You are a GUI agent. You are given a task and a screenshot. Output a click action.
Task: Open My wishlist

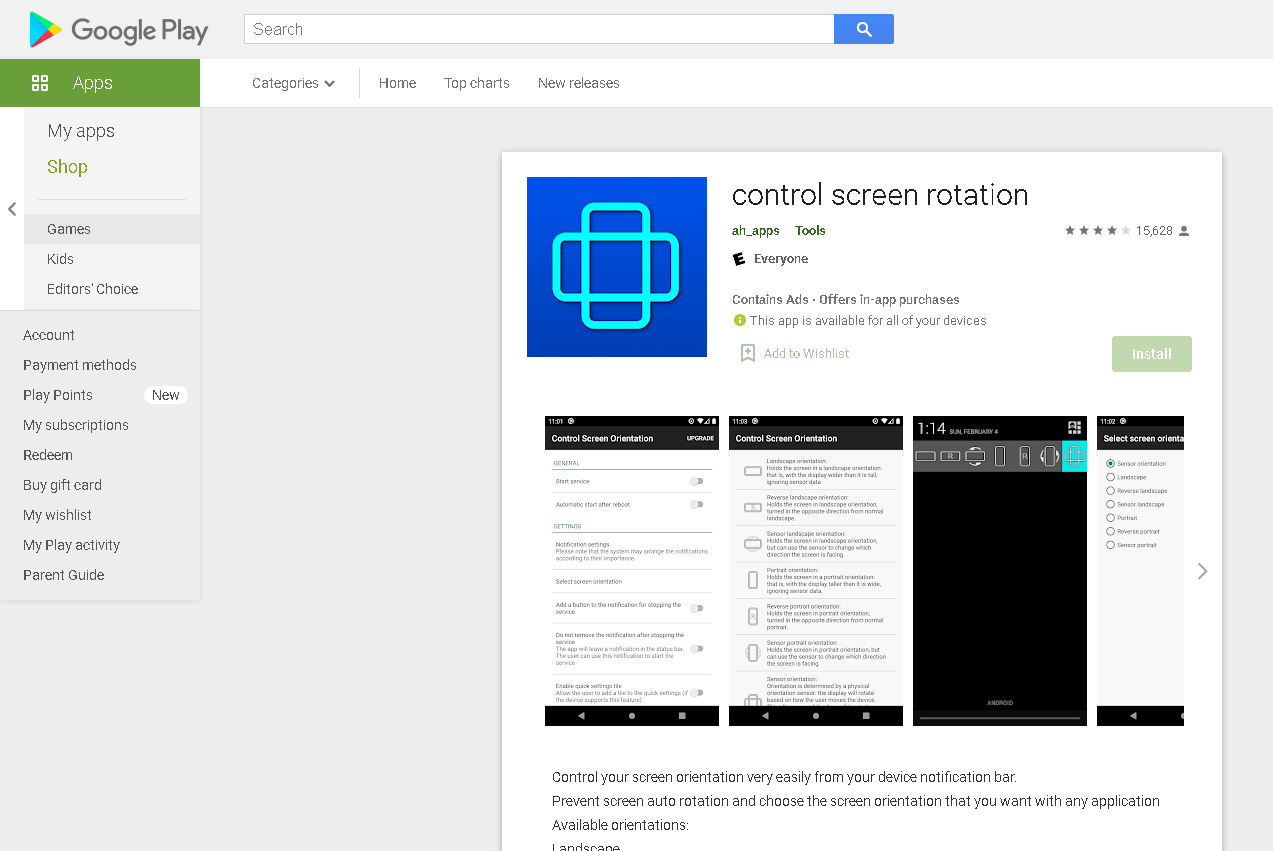tap(57, 515)
